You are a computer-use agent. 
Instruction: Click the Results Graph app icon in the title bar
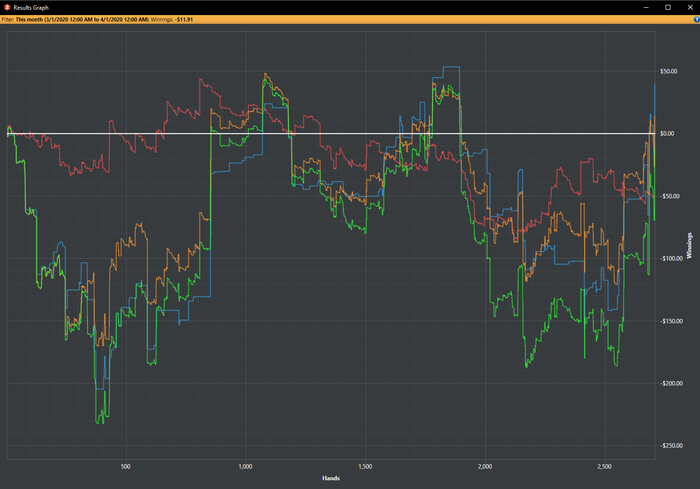tap(7, 7)
